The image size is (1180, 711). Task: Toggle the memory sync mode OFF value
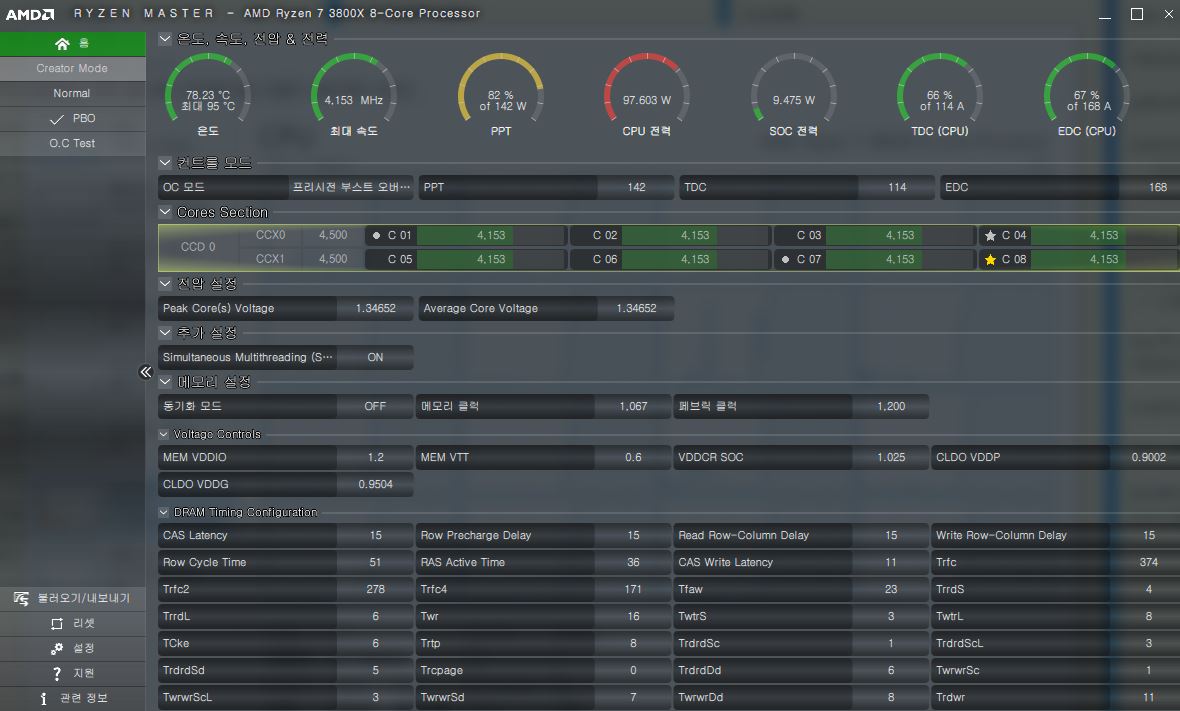pos(375,406)
